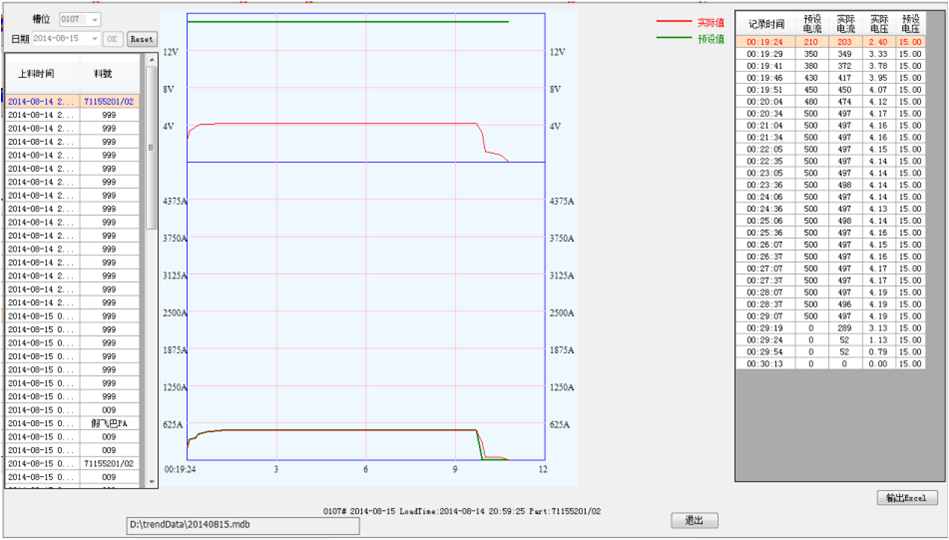Screen dimensions: 949x540
Task: Click the 料號 column header
Action: coord(104,75)
